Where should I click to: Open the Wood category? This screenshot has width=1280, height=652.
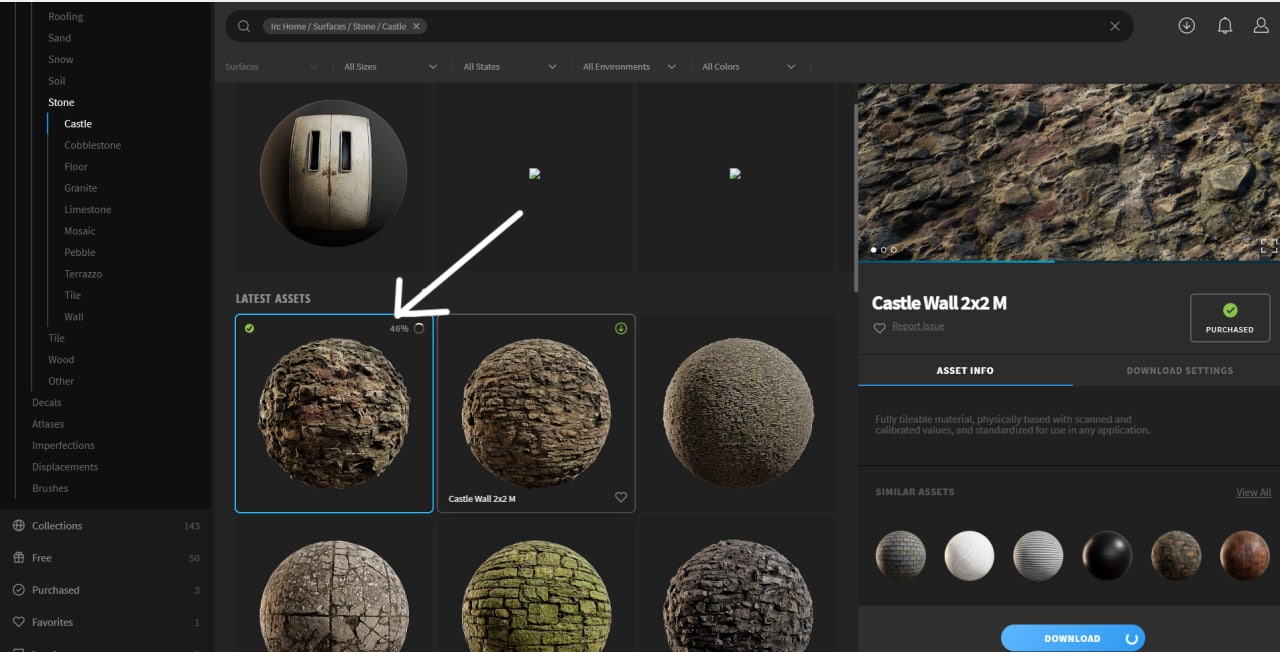pos(61,359)
